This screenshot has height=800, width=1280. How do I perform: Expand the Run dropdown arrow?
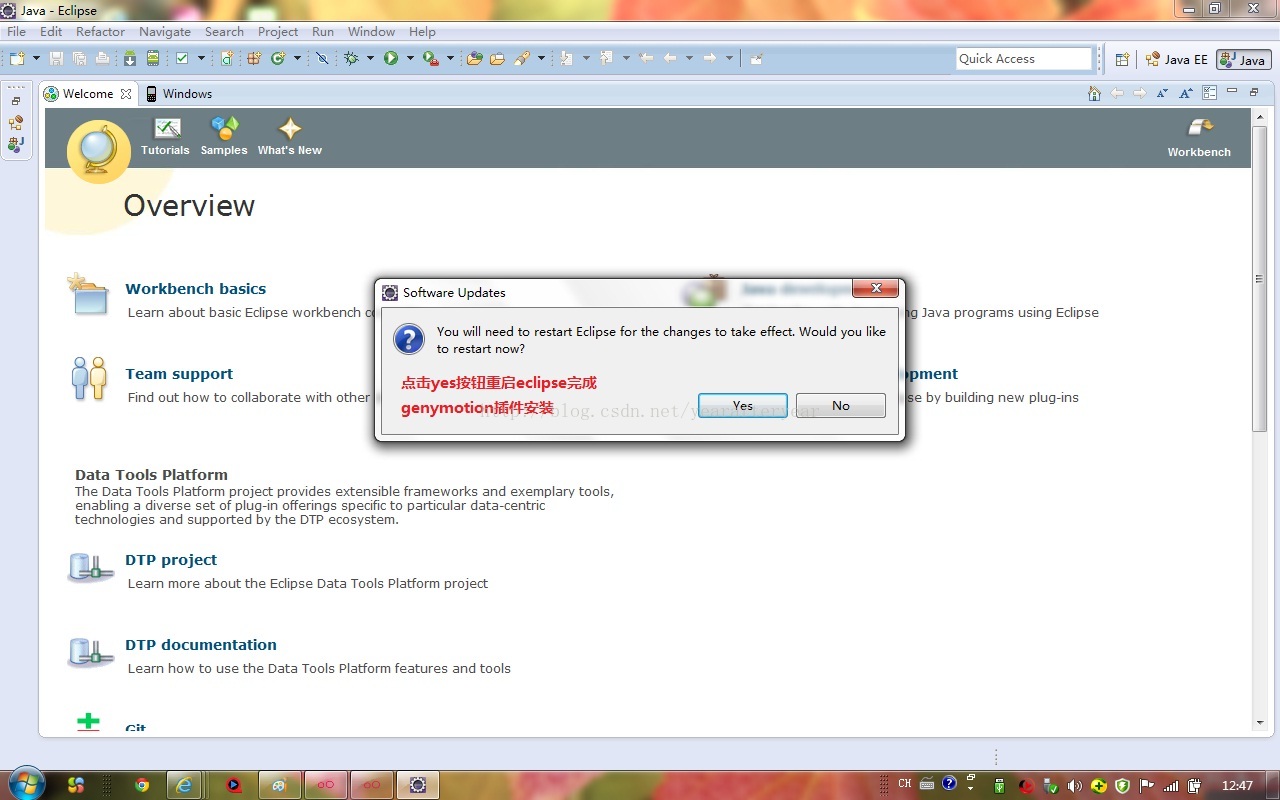(410, 59)
